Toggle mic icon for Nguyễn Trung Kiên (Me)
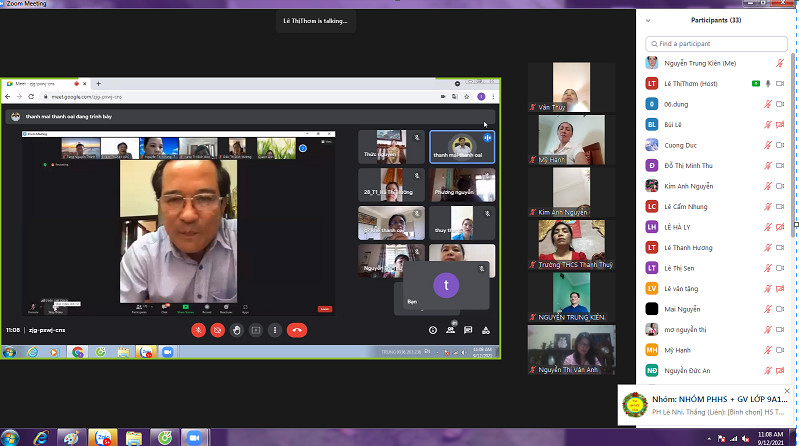Screen dimensions: 799x446 780,63
